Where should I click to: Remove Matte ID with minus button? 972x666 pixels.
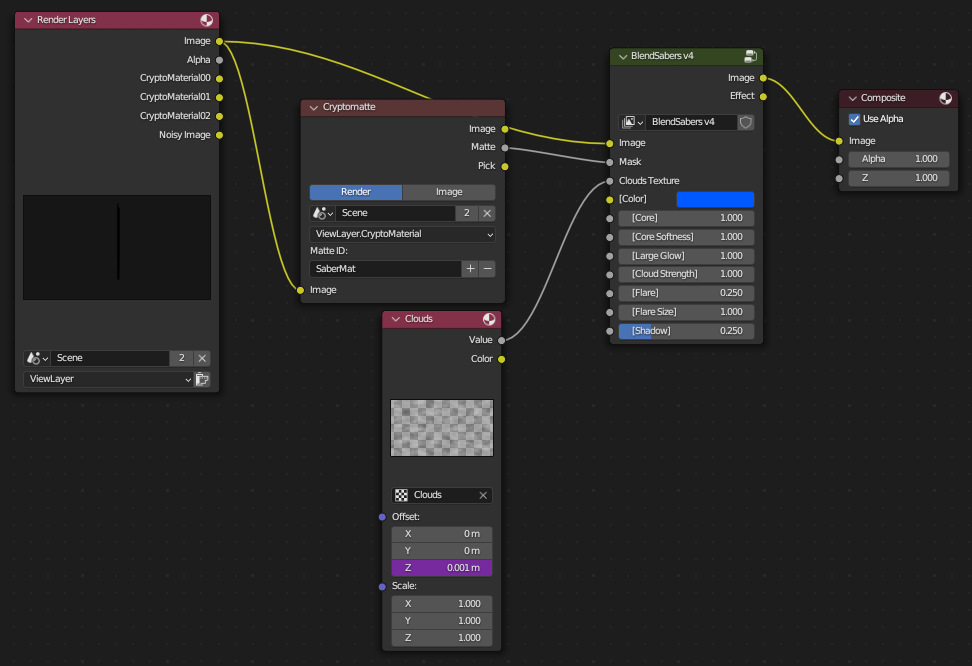487,269
